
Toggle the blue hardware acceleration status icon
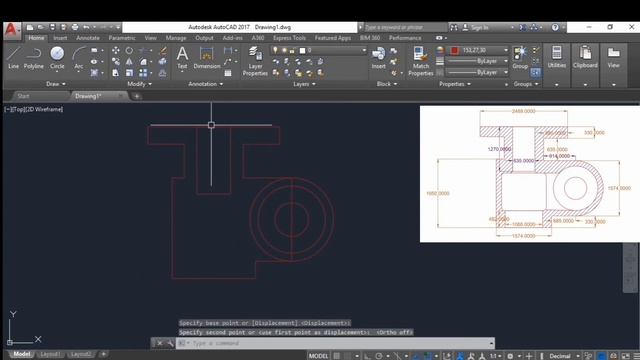pos(602,356)
